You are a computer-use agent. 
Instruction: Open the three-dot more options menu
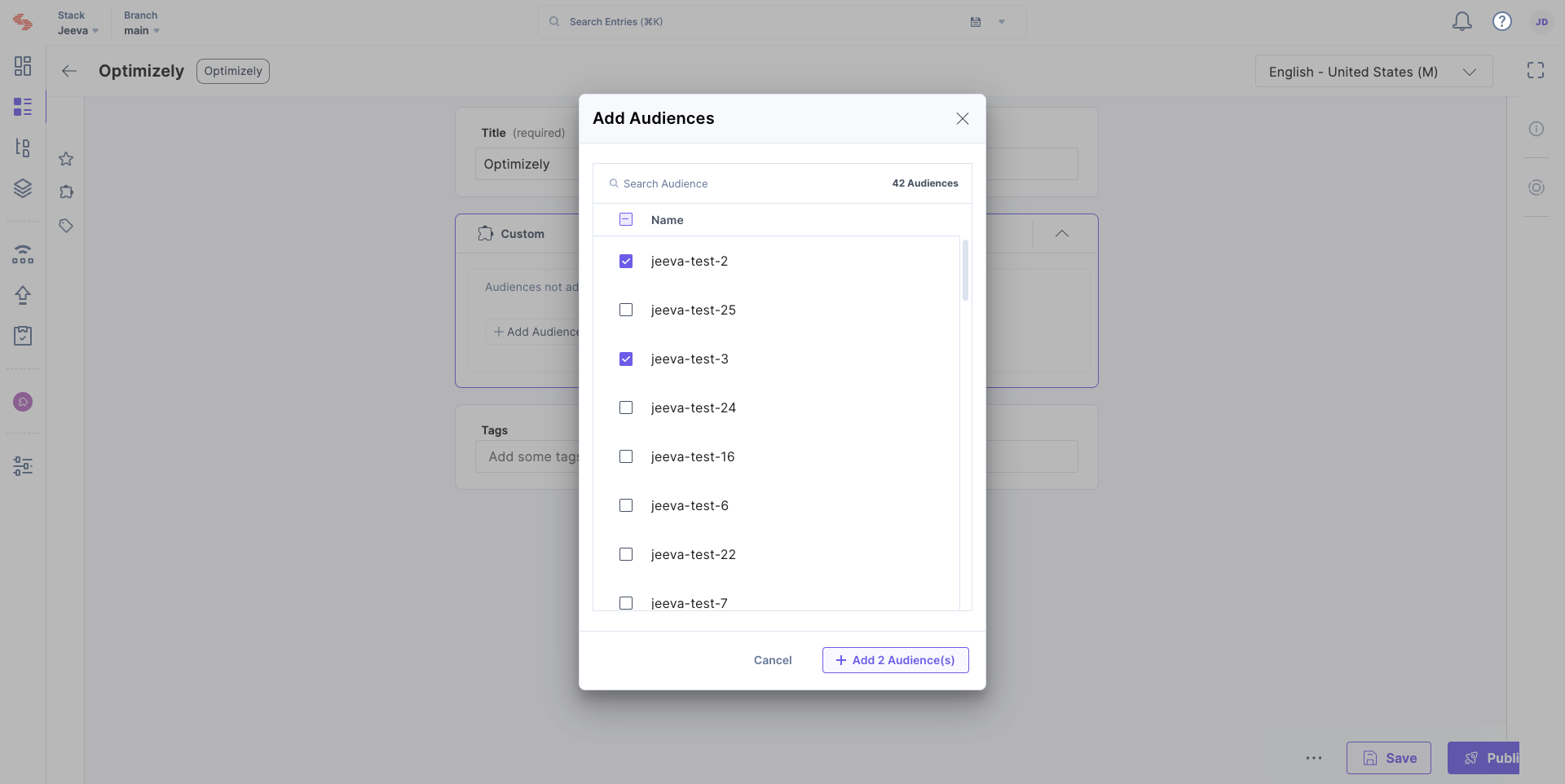(1314, 758)
